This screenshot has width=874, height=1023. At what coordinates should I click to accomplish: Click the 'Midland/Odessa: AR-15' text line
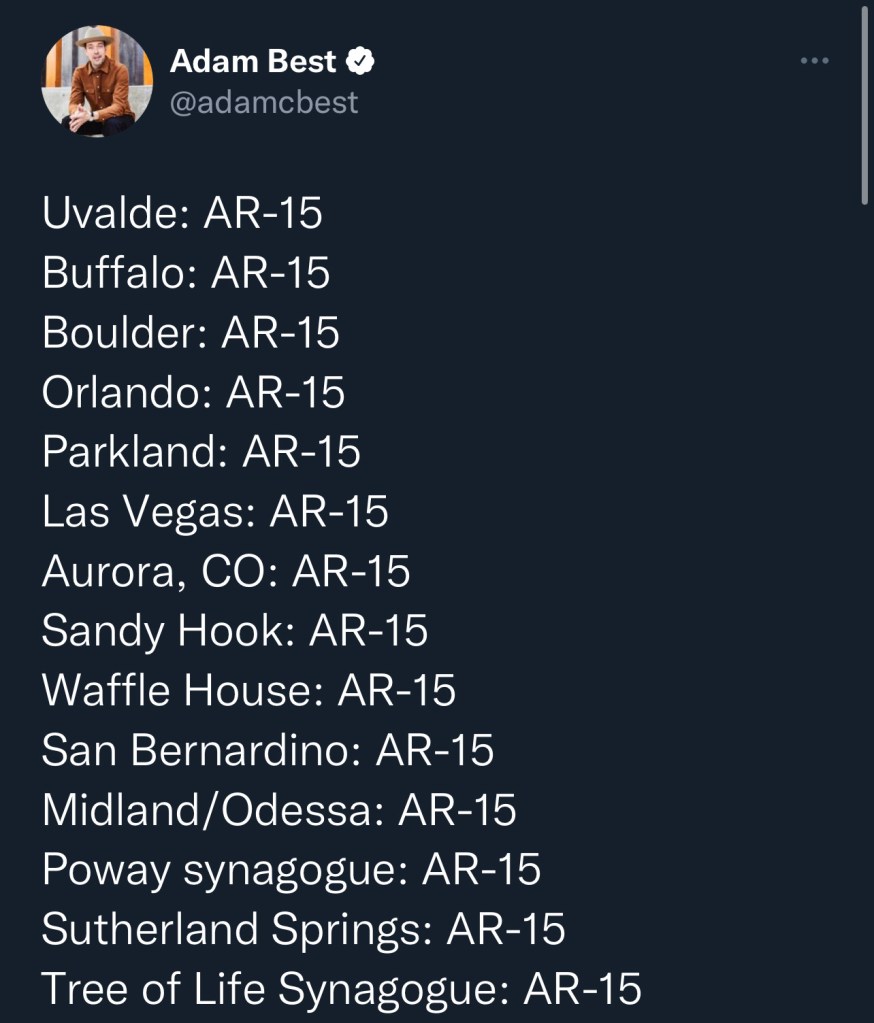279,809
